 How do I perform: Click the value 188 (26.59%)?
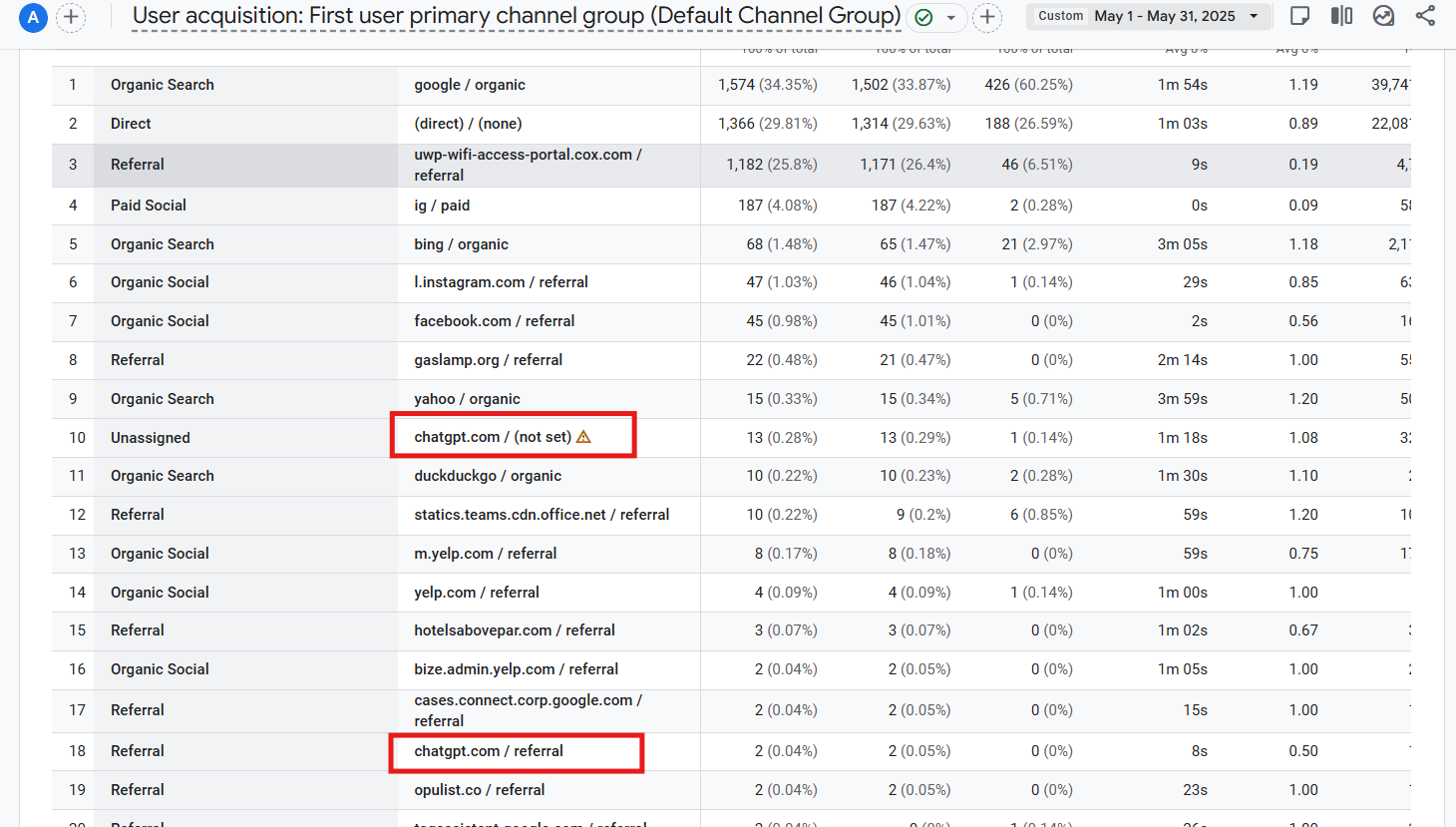[x=1029, y=124]
